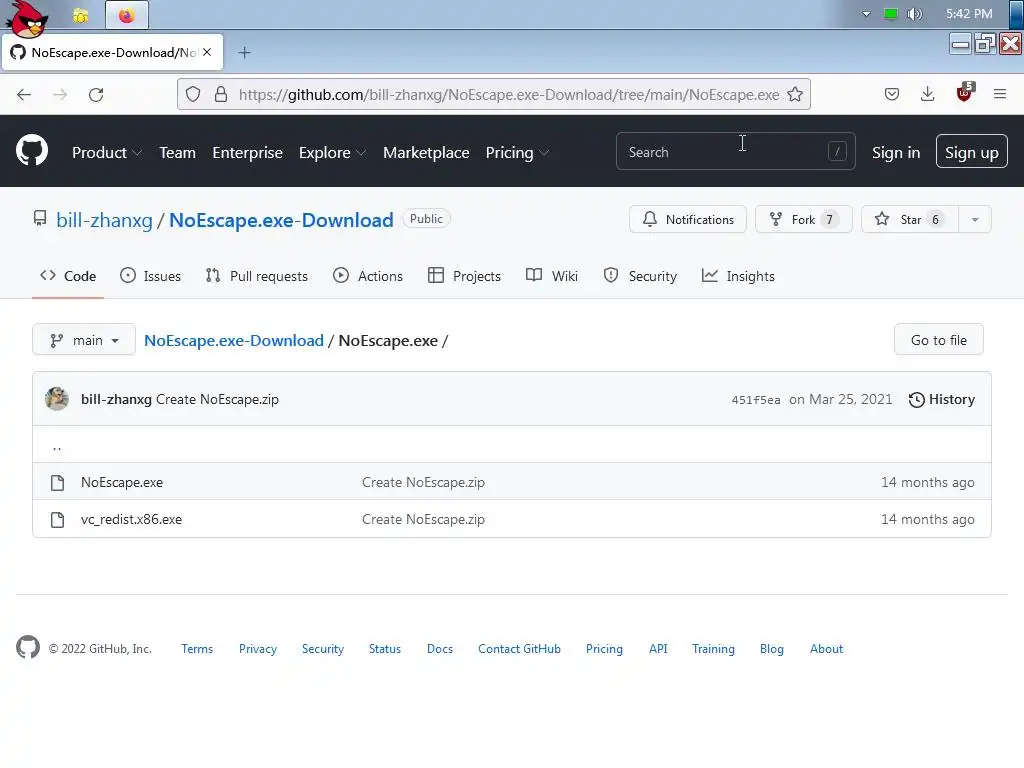Click the Sign in link
Image resolution: width=1024 pixels, height=768 pixels.
tap(896, 153)
